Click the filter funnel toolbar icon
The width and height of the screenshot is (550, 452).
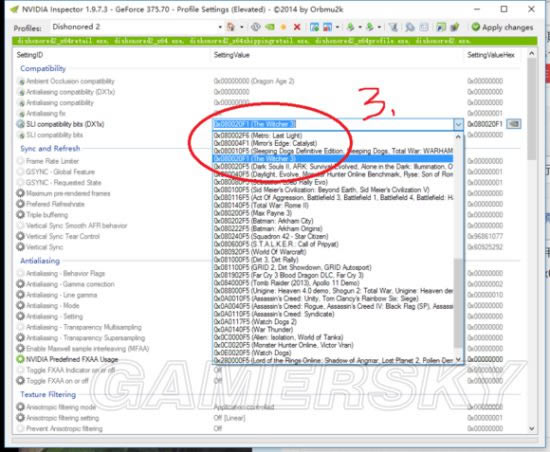tap(394, 27)
